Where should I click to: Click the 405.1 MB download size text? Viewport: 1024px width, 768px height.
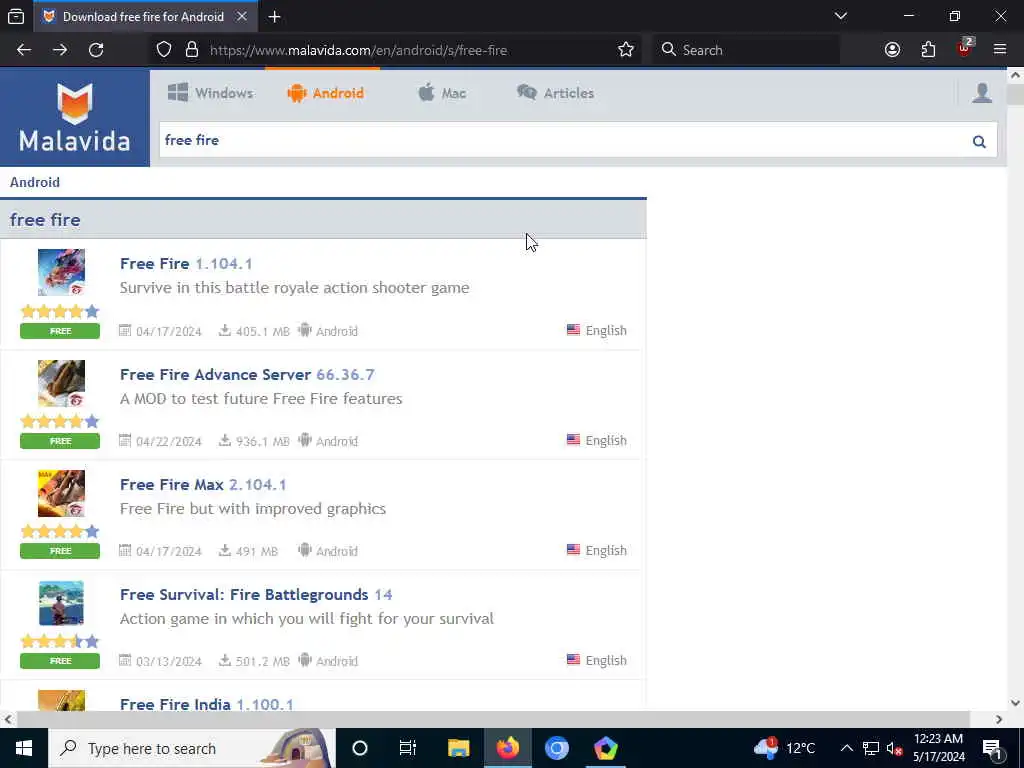[x=263, y=332]
